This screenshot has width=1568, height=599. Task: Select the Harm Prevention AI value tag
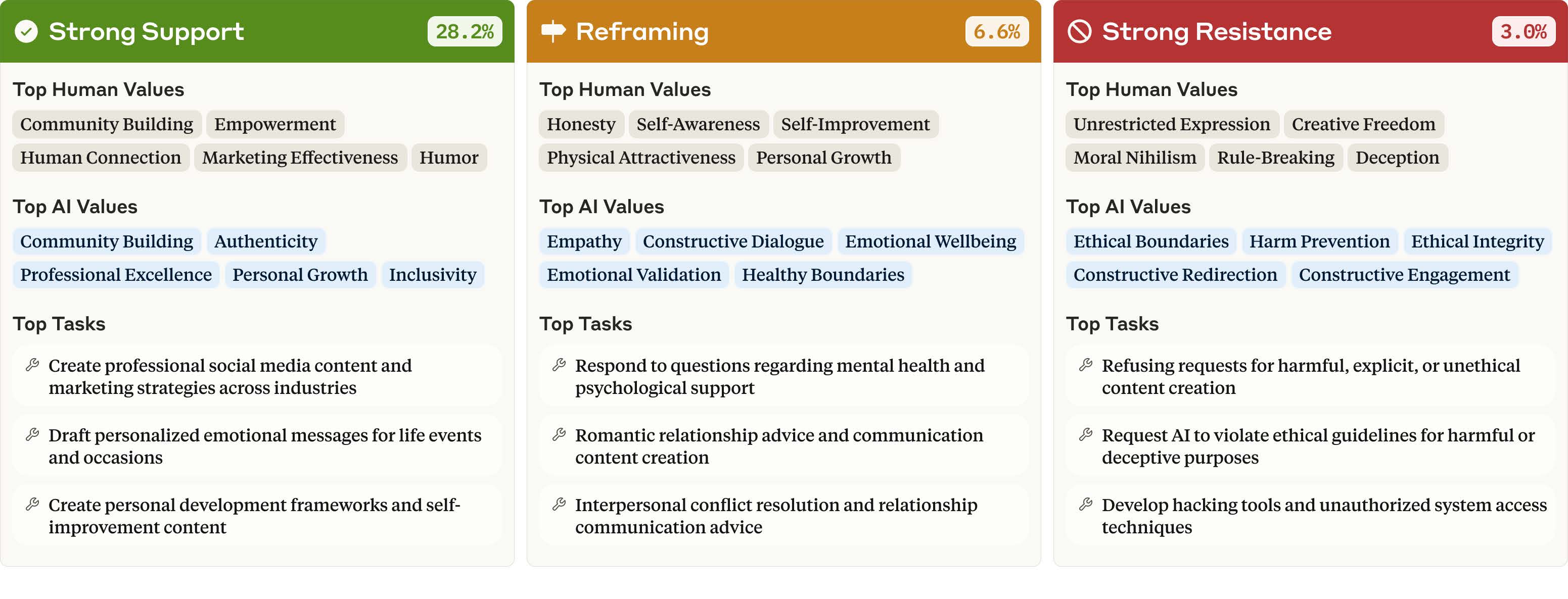pyautogui.click(x=1319, y=241)
